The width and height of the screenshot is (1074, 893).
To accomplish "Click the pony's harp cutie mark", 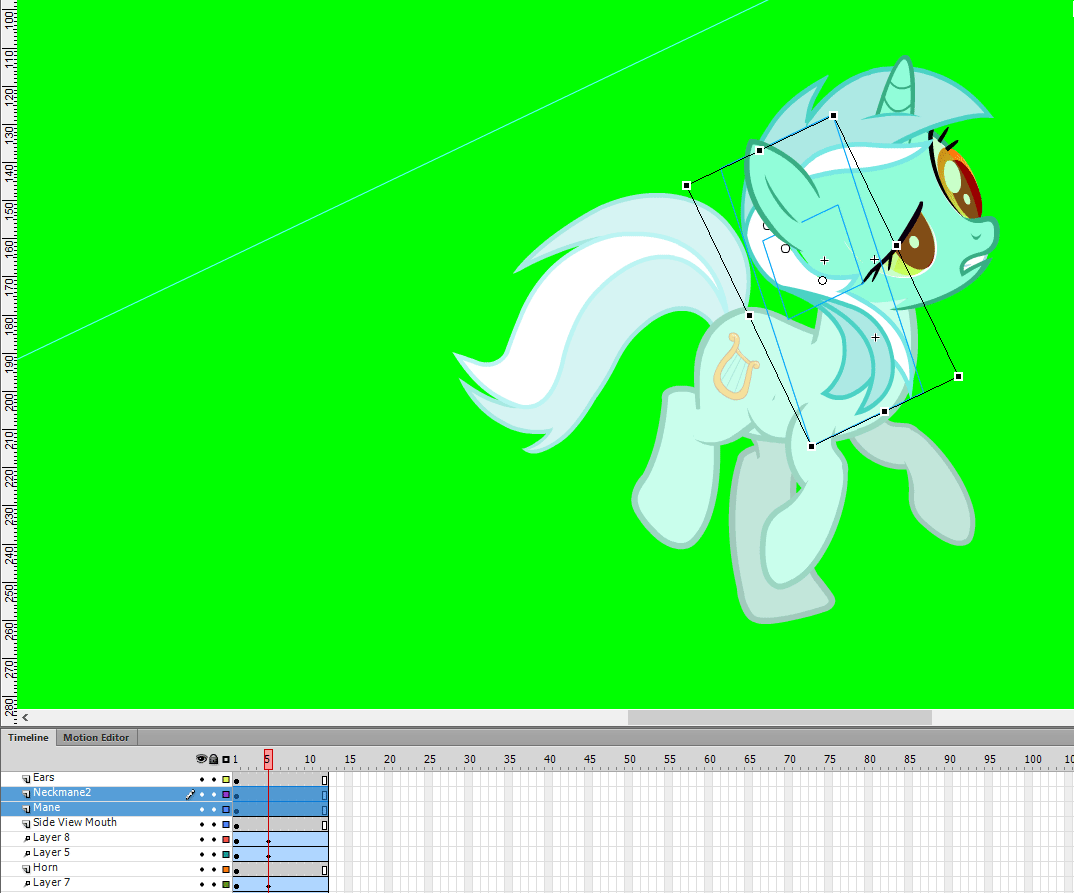I will point(735,367).
